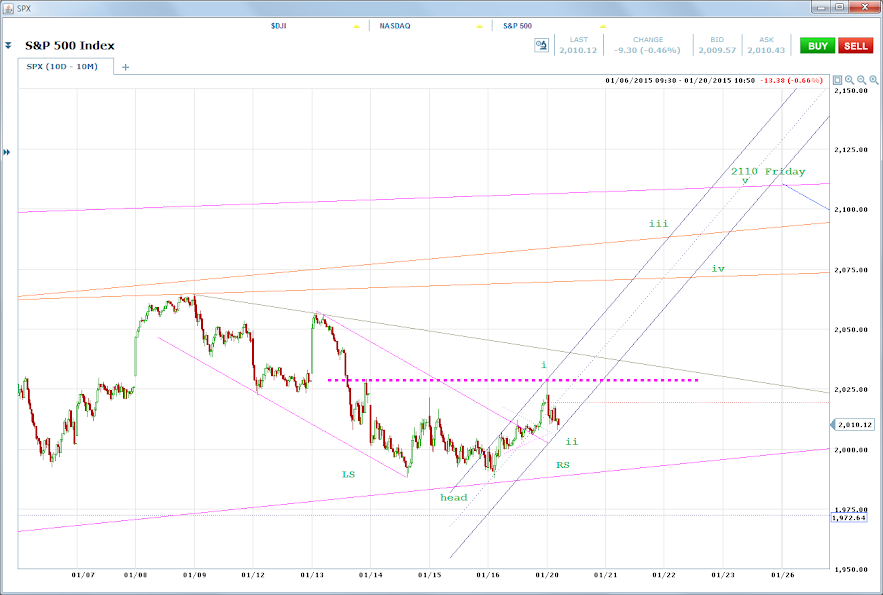This screenshot has width=883, height=595.
Task: Click the S&P 500 Index title
Action: [70, 46]
